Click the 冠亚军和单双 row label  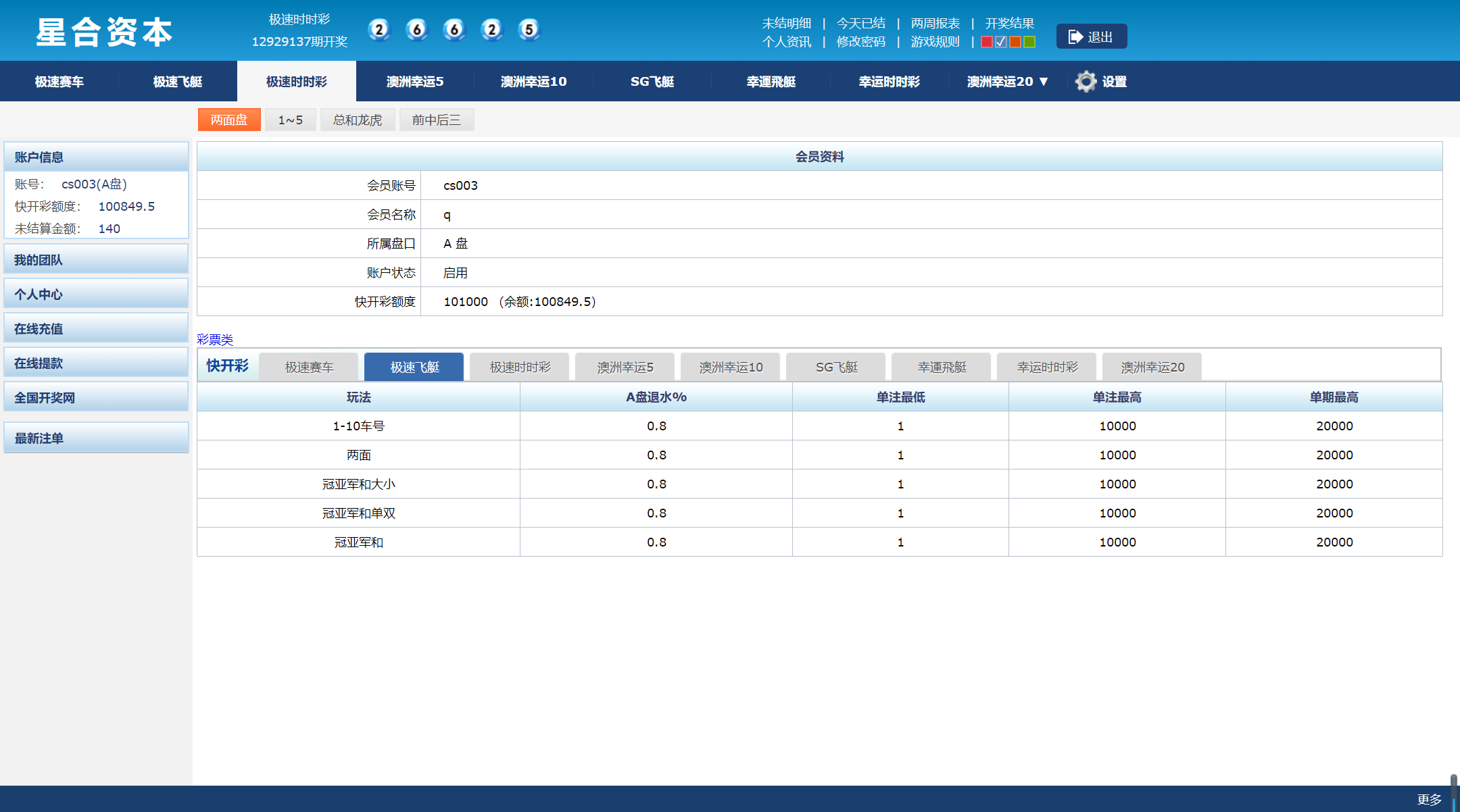point(358,513)
